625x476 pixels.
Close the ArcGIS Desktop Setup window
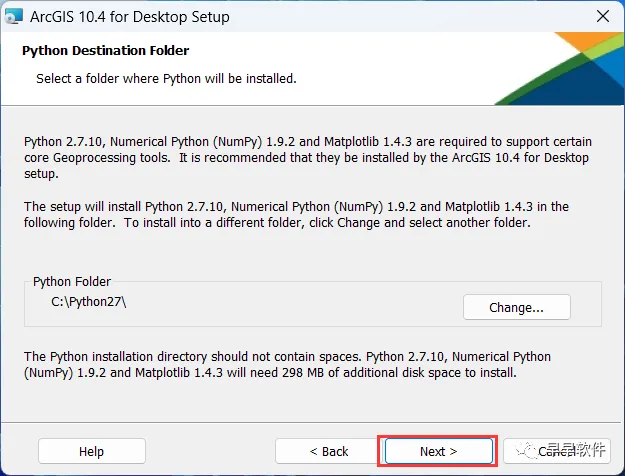(604, 16)
